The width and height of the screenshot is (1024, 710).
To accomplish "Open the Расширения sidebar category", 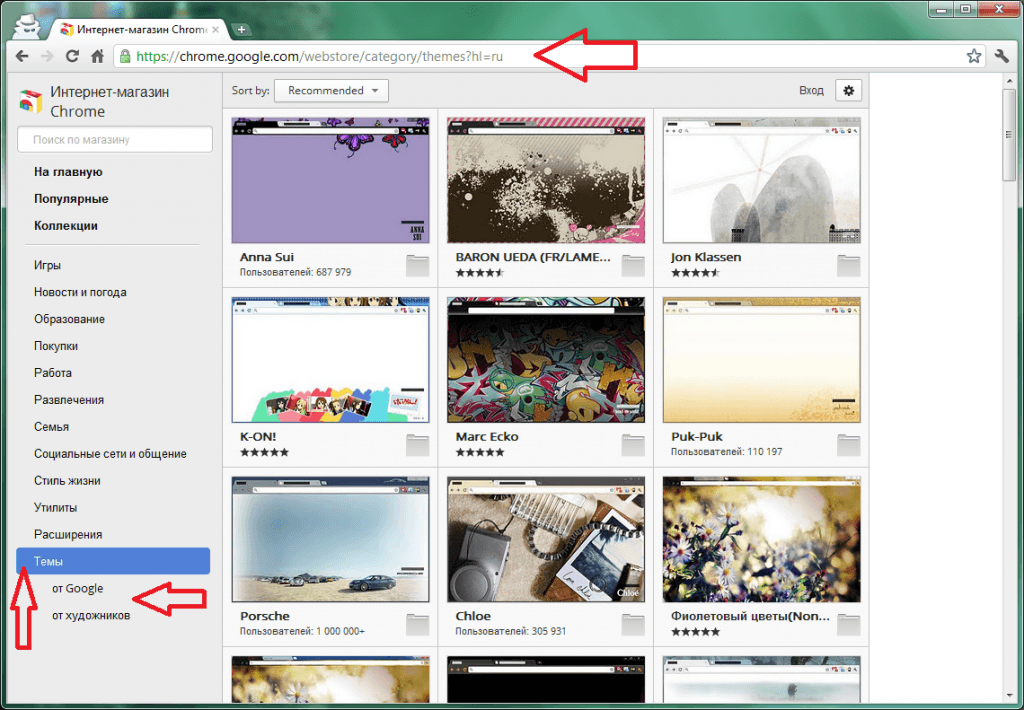I will [68, 534].
